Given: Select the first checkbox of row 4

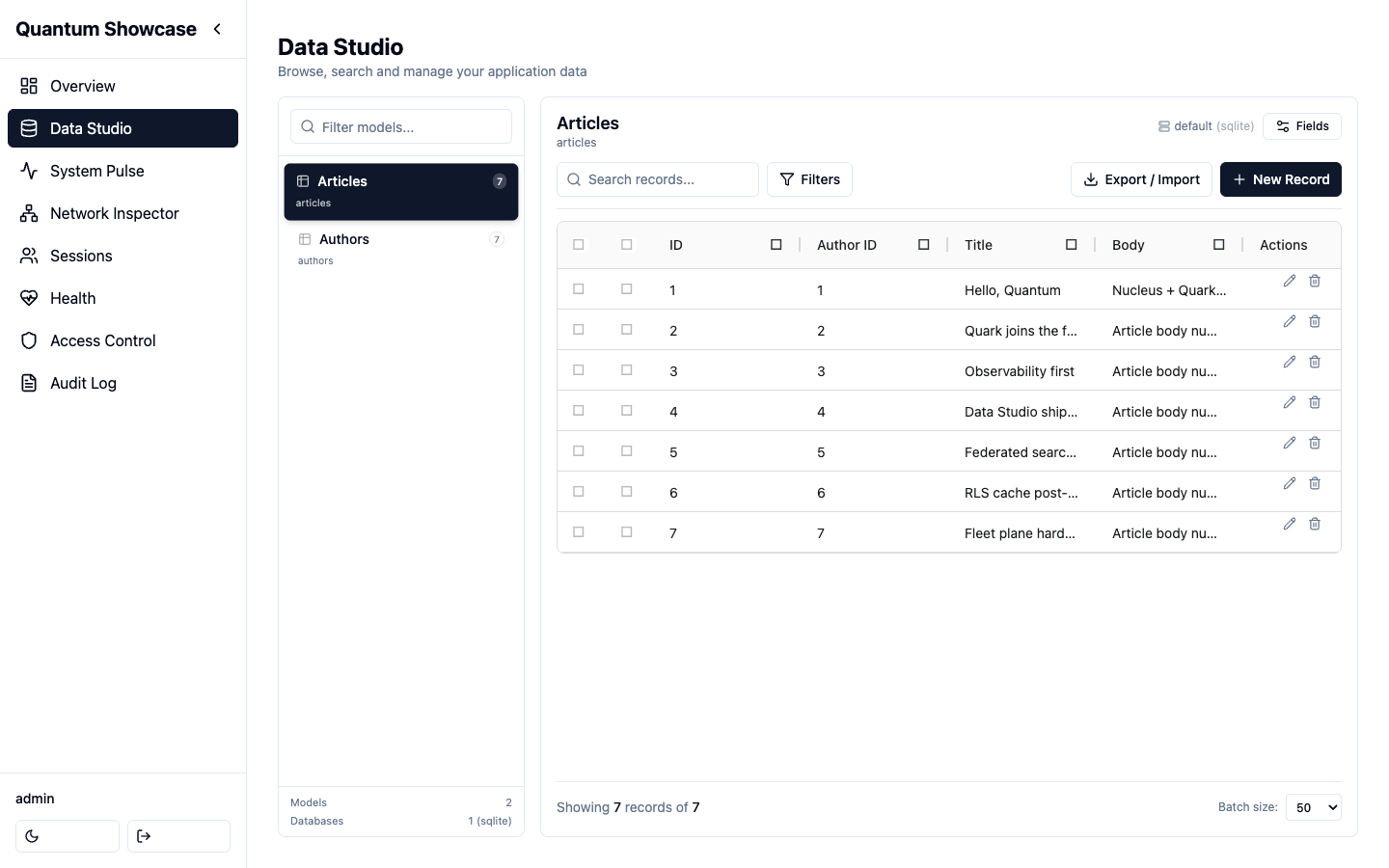Looking at the screenshot, I should (579, 411).
